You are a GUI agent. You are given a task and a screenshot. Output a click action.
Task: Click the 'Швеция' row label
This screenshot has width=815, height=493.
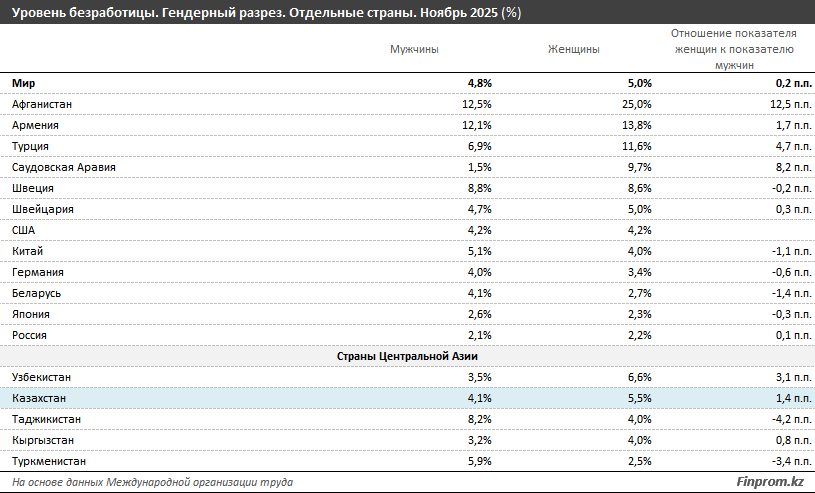coord(33,188)
